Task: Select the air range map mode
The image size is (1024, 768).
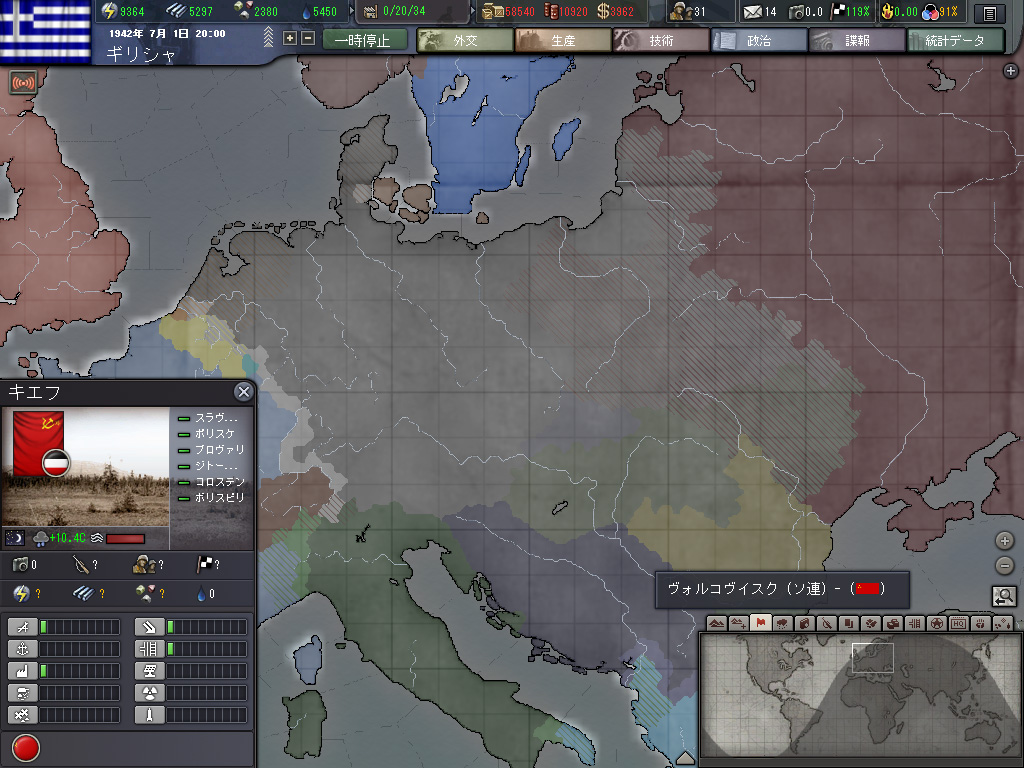Action: 1002,624
